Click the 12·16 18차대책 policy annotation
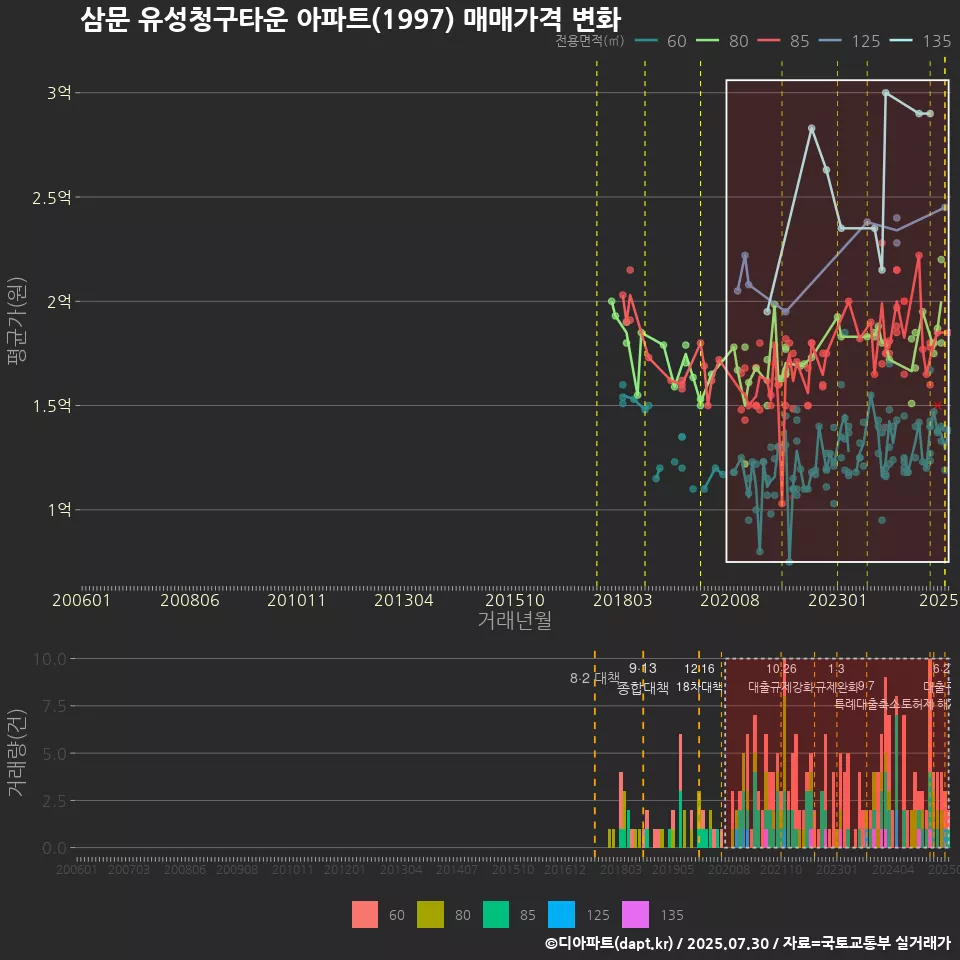960x960 pixels. coord(699,678)
